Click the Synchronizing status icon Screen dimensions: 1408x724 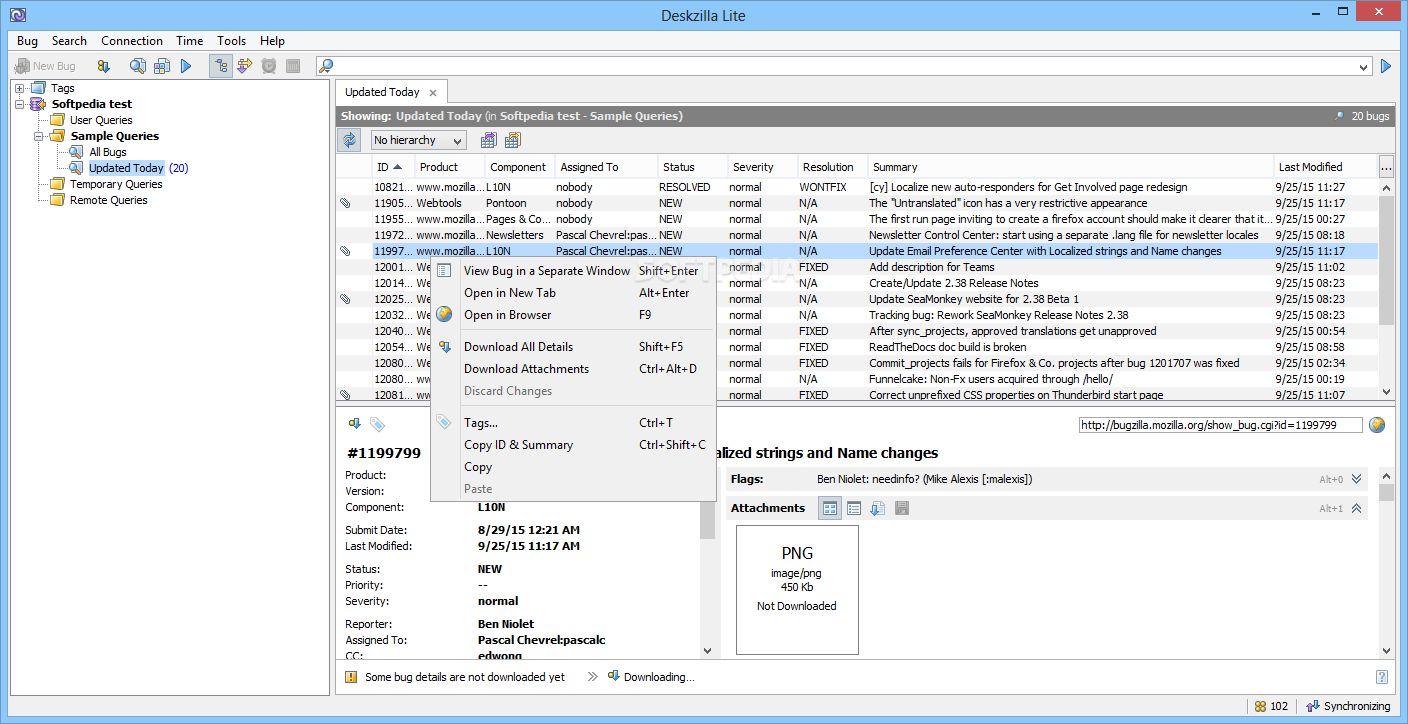click(1313, 706)
